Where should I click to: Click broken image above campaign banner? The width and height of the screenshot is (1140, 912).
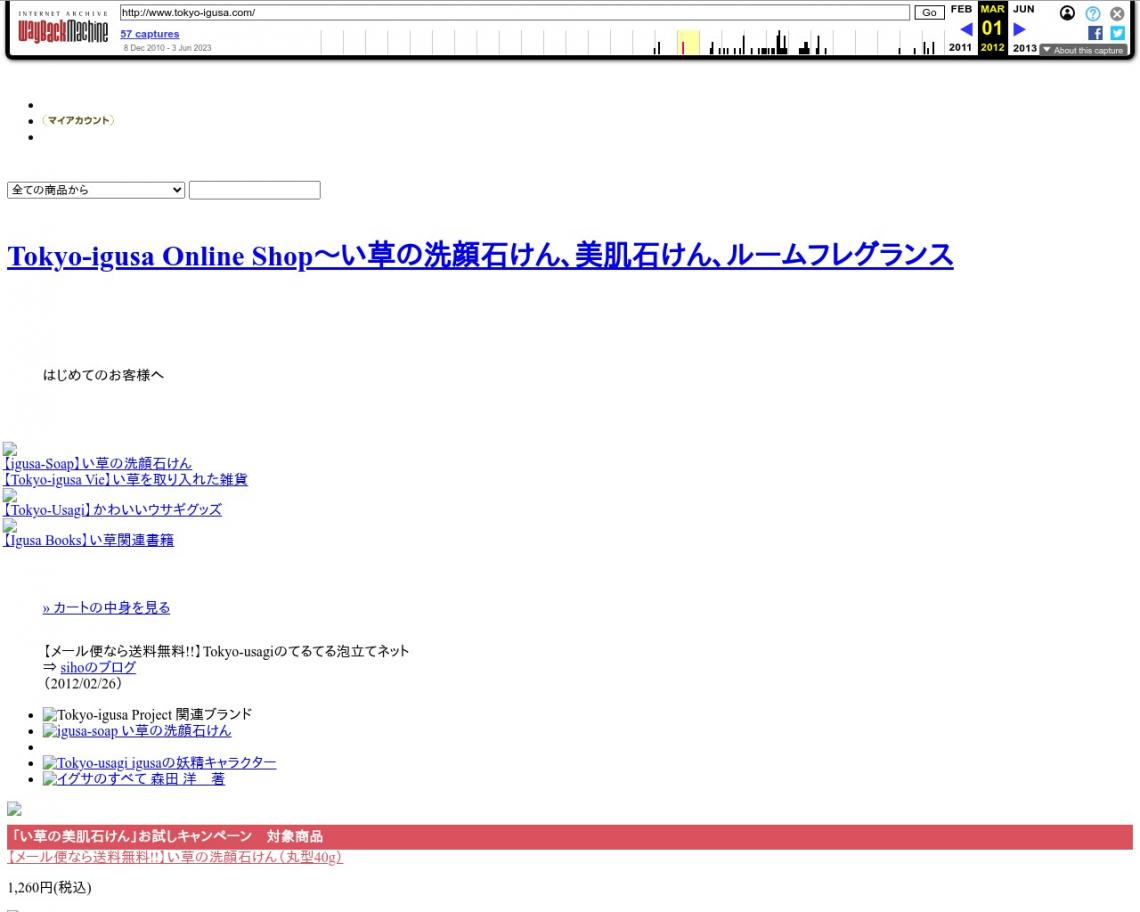[x=14, y=809]
